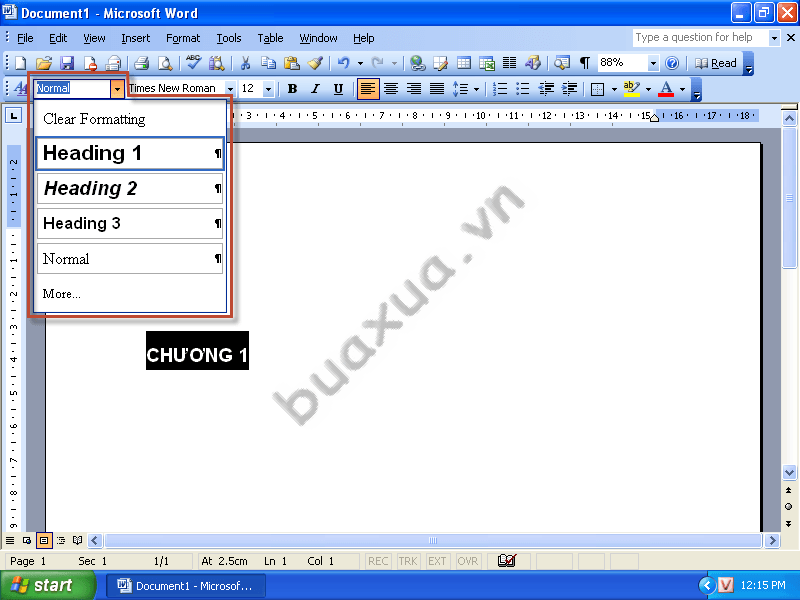The height and width of the screenshot is (600, 800).
Task: Open the Table menu
Action: point(270,38)
